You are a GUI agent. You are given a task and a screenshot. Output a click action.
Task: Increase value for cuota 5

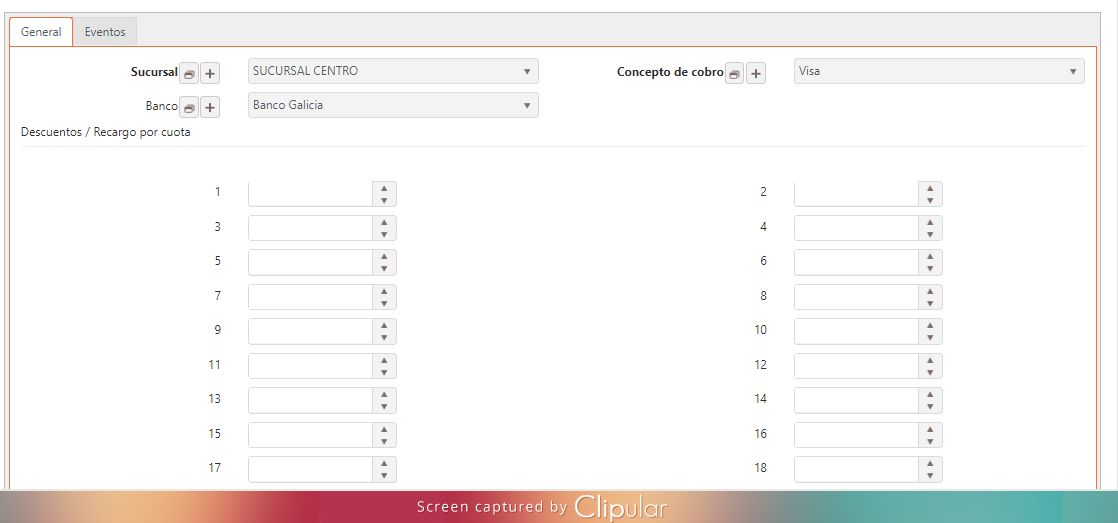pos(384,257)
